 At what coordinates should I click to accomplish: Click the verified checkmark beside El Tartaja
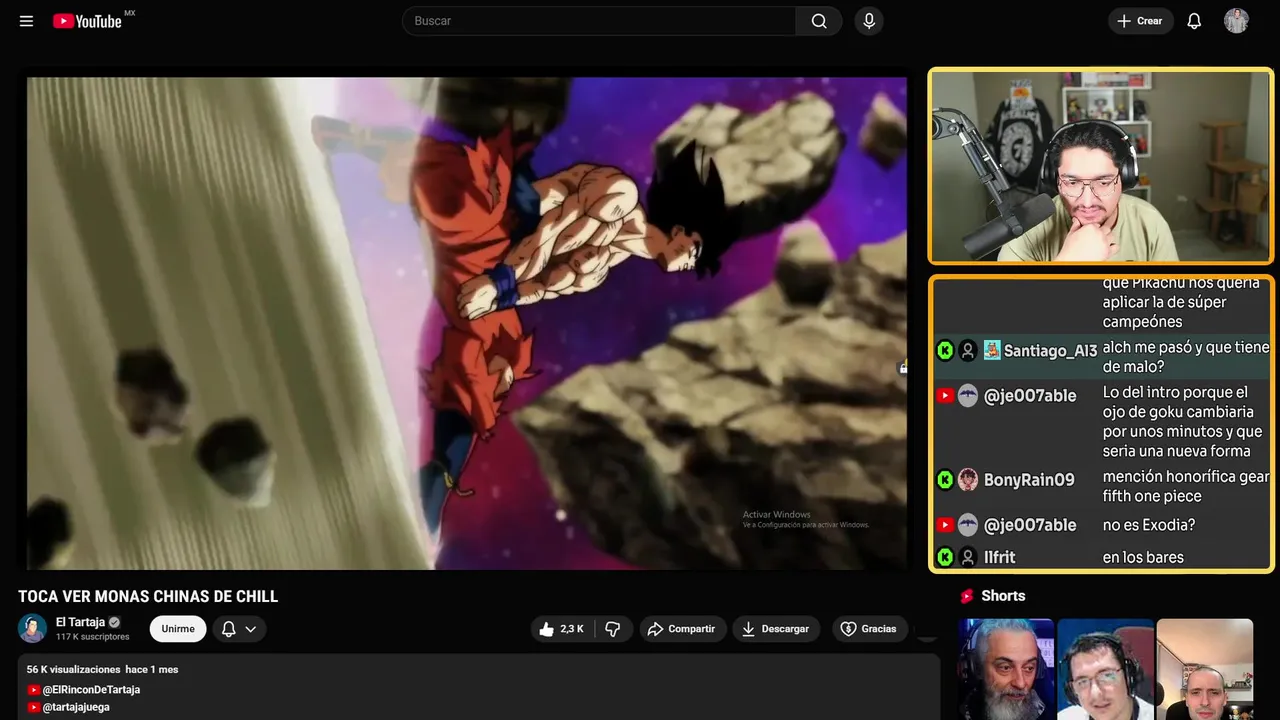tap(114, 622)
